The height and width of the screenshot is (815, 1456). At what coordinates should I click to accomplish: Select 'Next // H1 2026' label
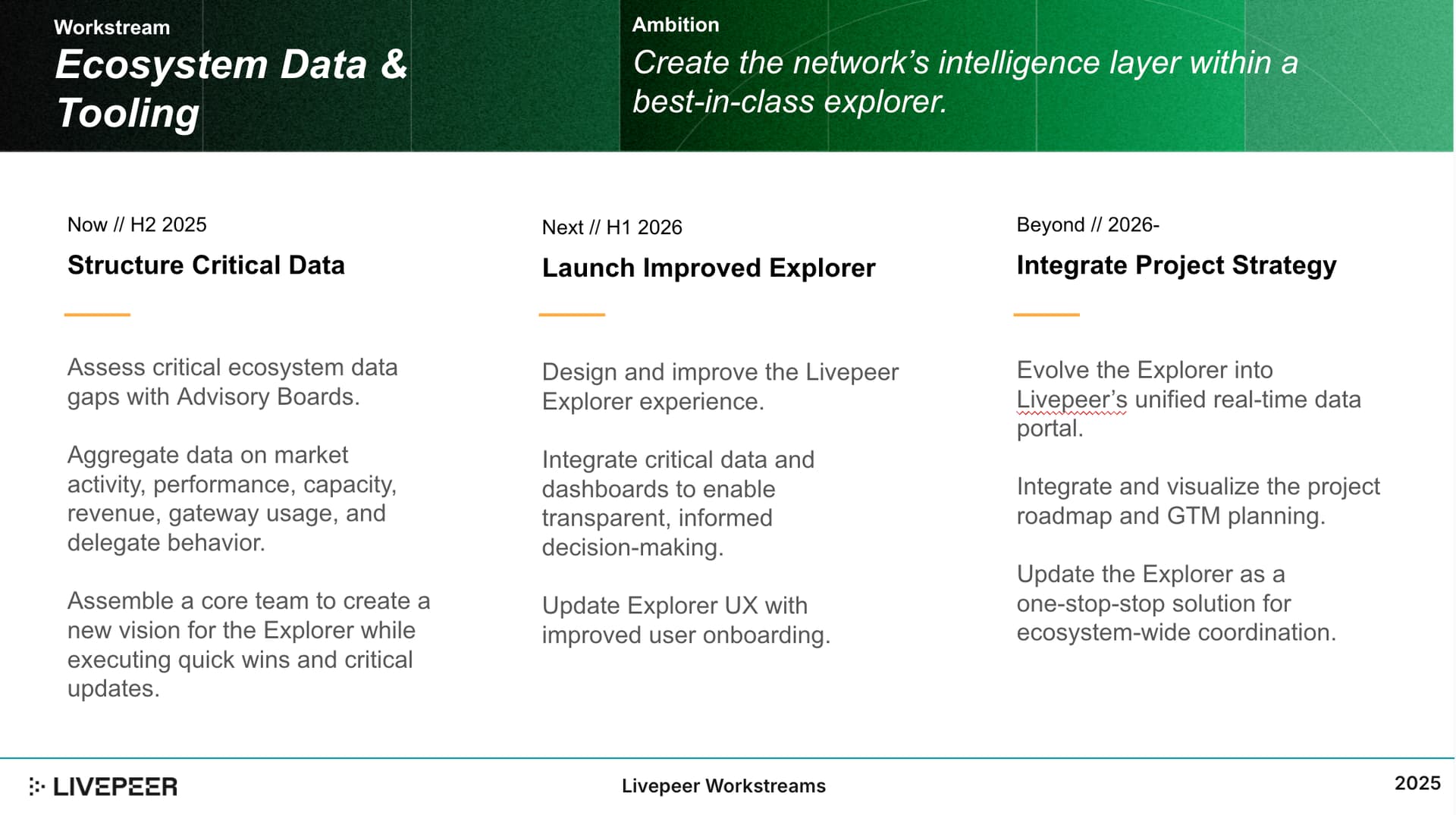[x=611, y=227]
